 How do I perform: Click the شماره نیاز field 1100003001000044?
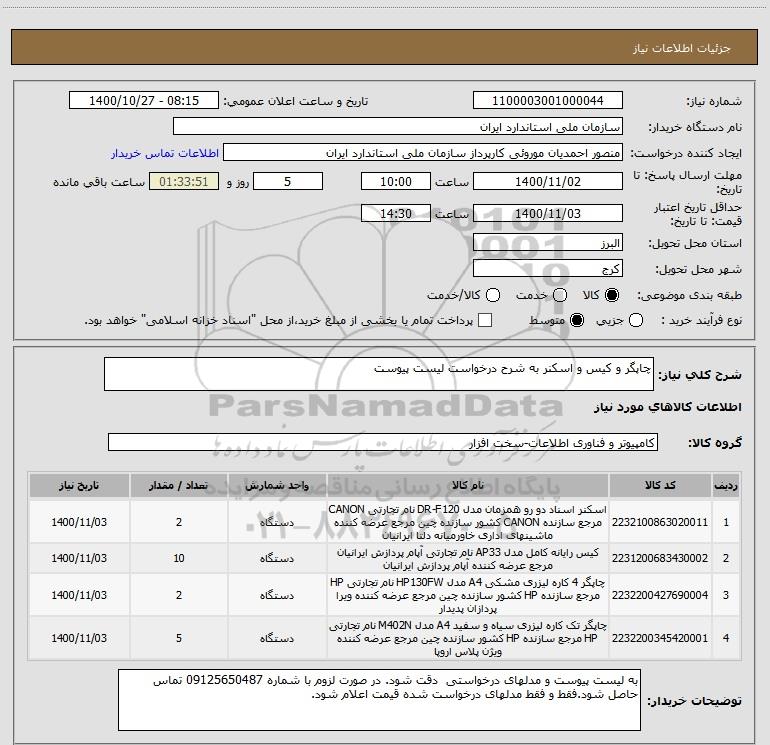click(548, 101)
